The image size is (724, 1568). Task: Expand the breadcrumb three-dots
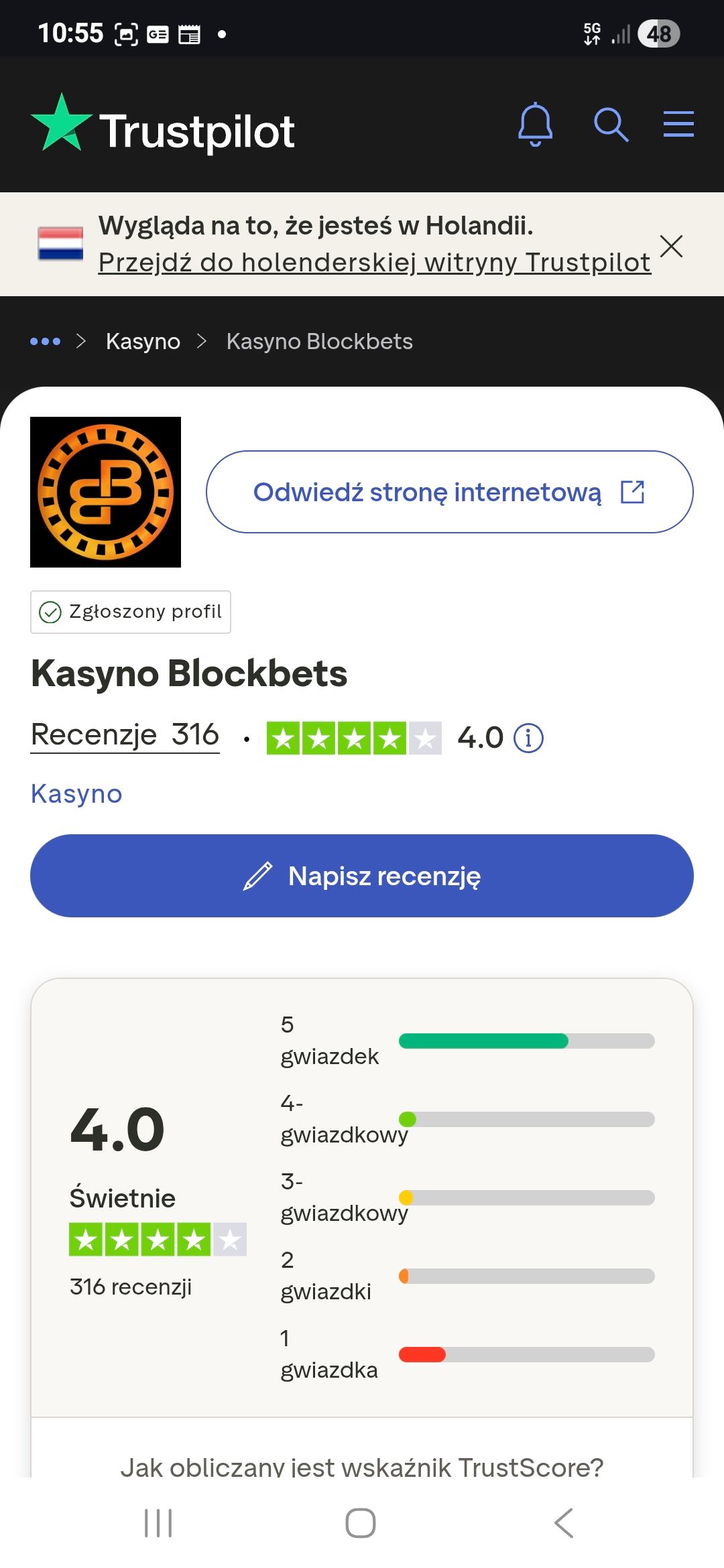(x=46, y=342)
